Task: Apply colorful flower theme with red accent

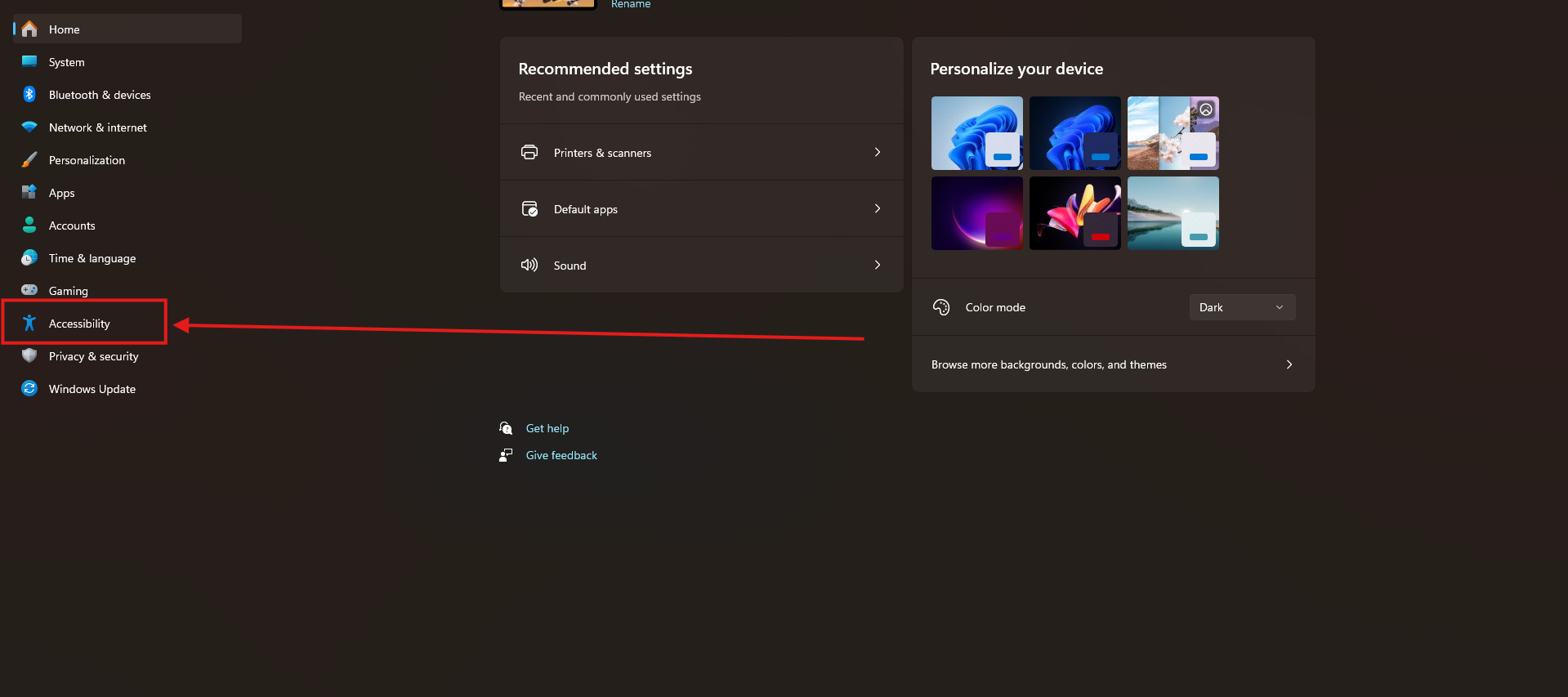Action: click(x=1075, y=213)
